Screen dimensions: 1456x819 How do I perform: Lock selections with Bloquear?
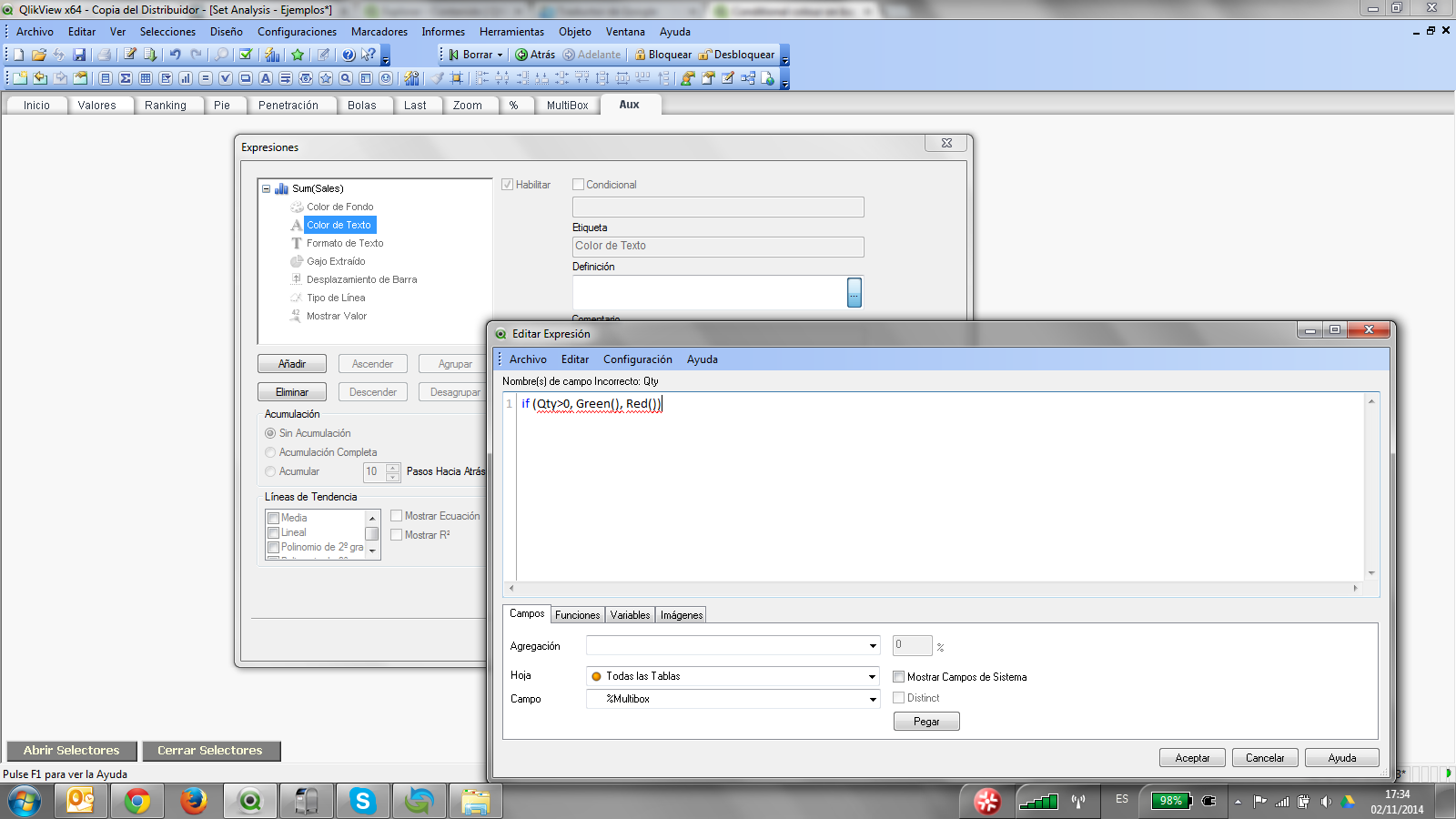click(663, 55)
